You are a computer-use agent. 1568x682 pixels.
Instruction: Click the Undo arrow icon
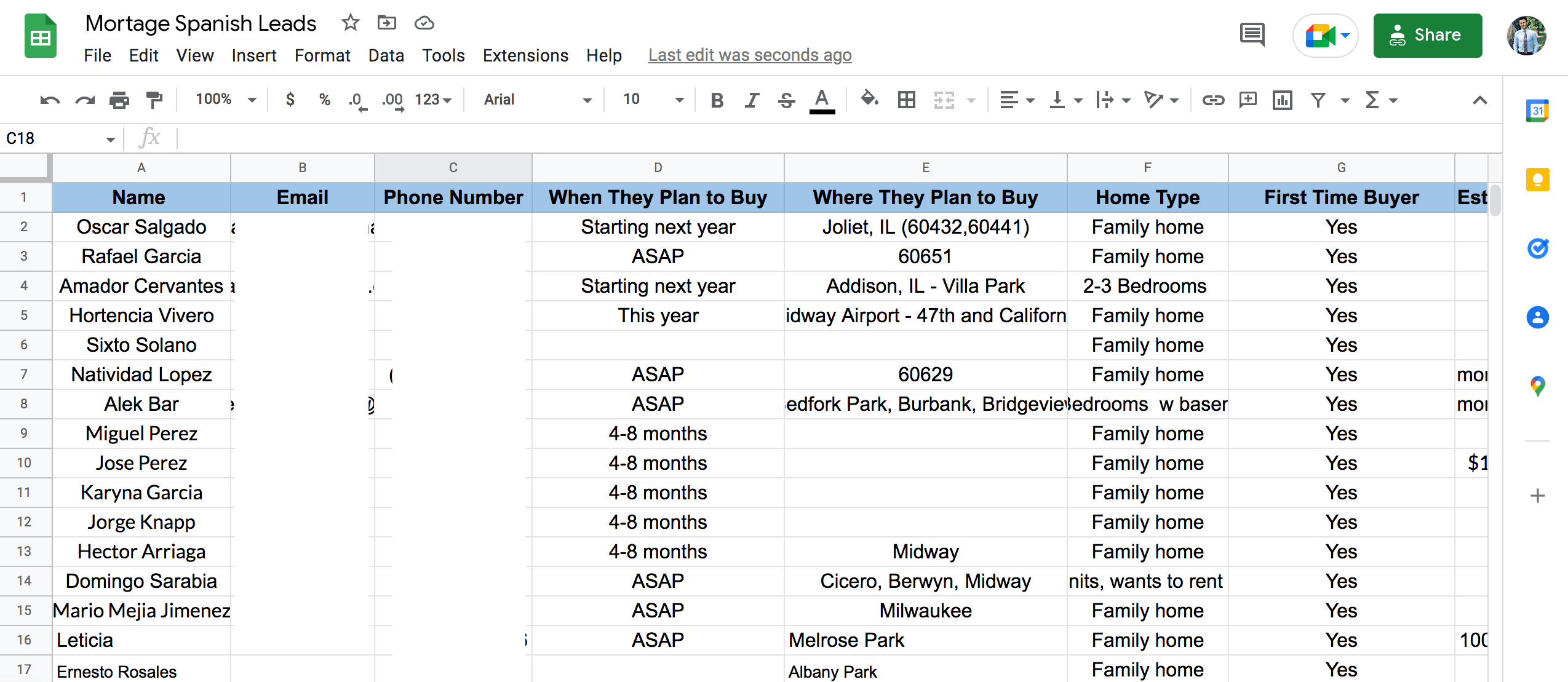click(x=49, y=100)
